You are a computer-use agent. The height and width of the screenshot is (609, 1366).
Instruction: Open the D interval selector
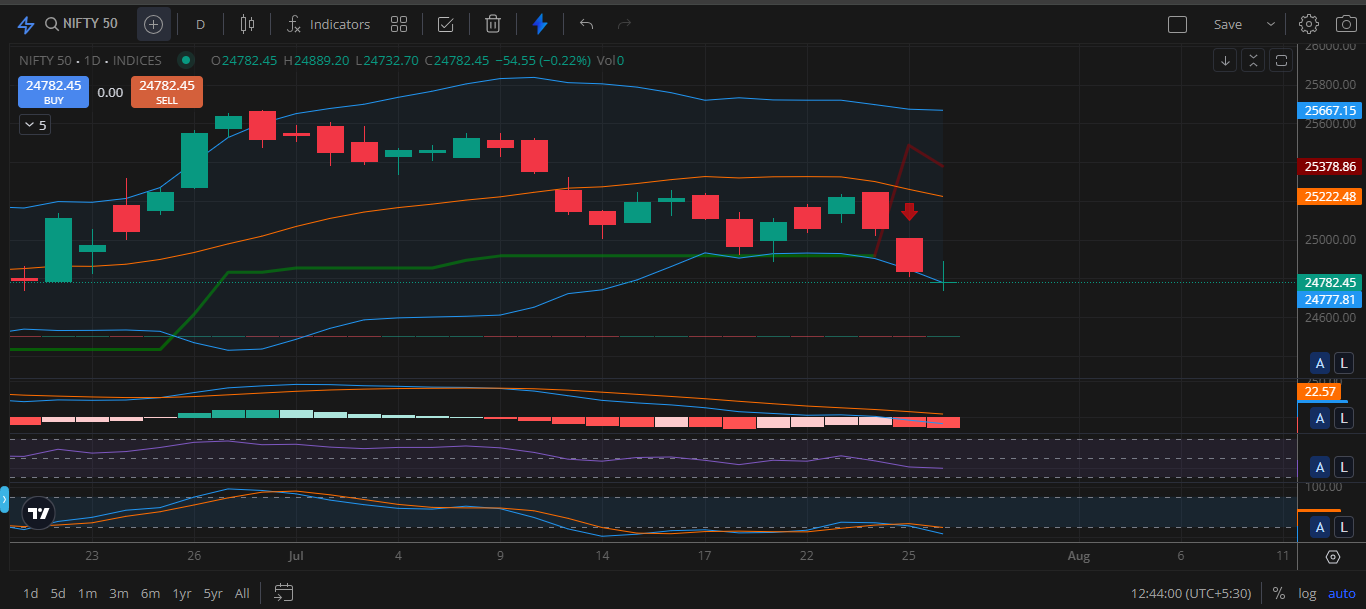(x=201, y=24)
